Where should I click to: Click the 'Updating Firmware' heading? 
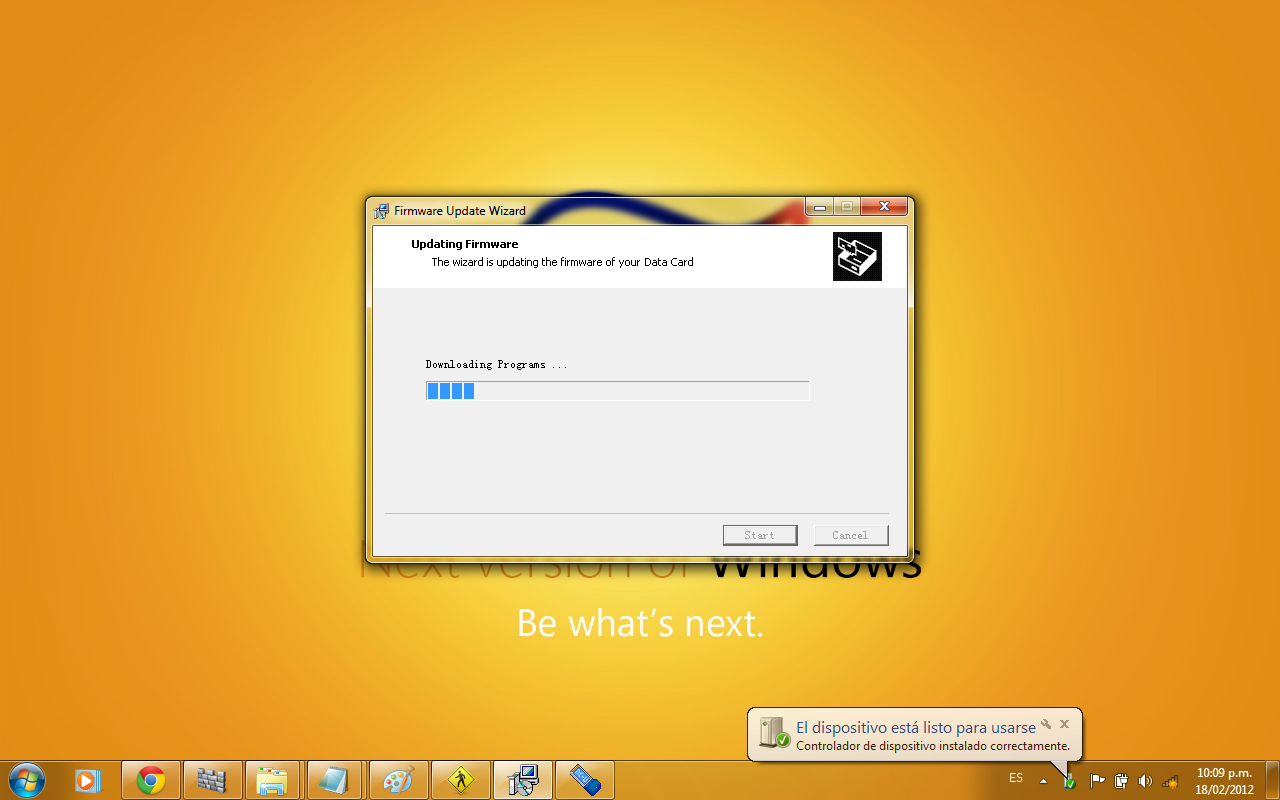tap(464, 244)
